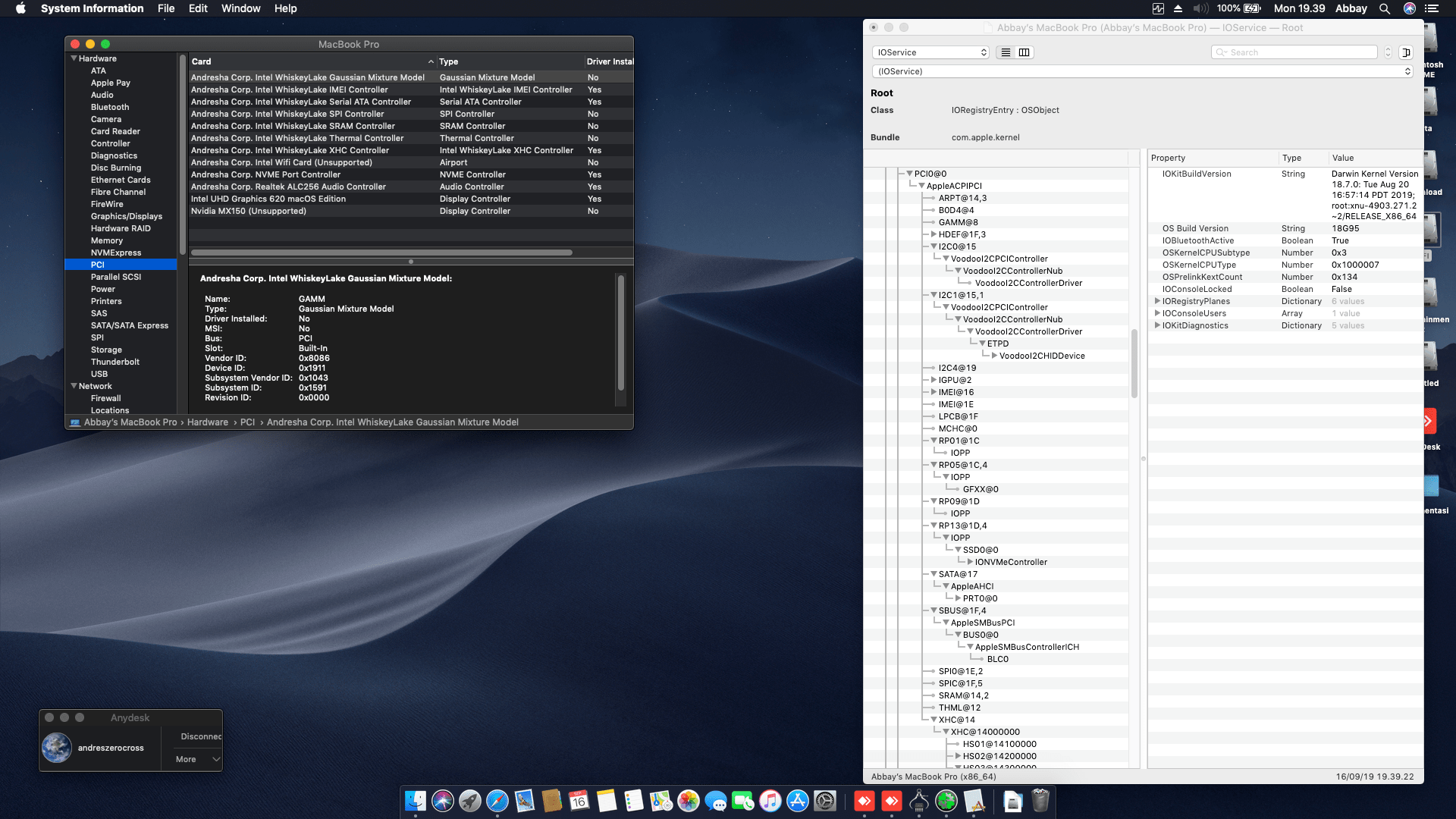Switch to list view in IORegistryExplorer
This screenshot has width=1456, height=819.
pyautogui.click(x=1006, y=53)
